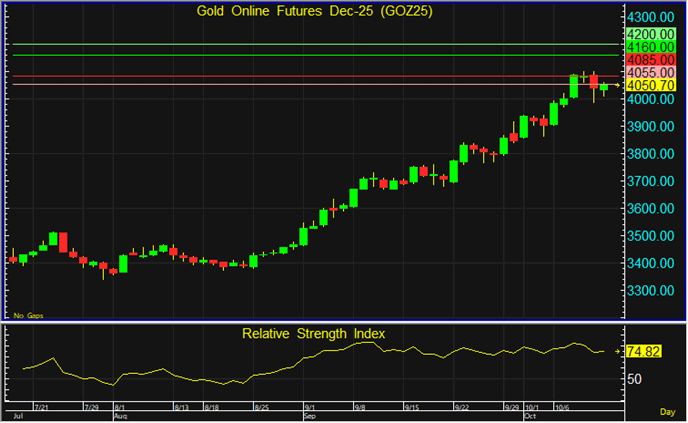Click the 'Aug' month label on time axis

coord(119,415)
